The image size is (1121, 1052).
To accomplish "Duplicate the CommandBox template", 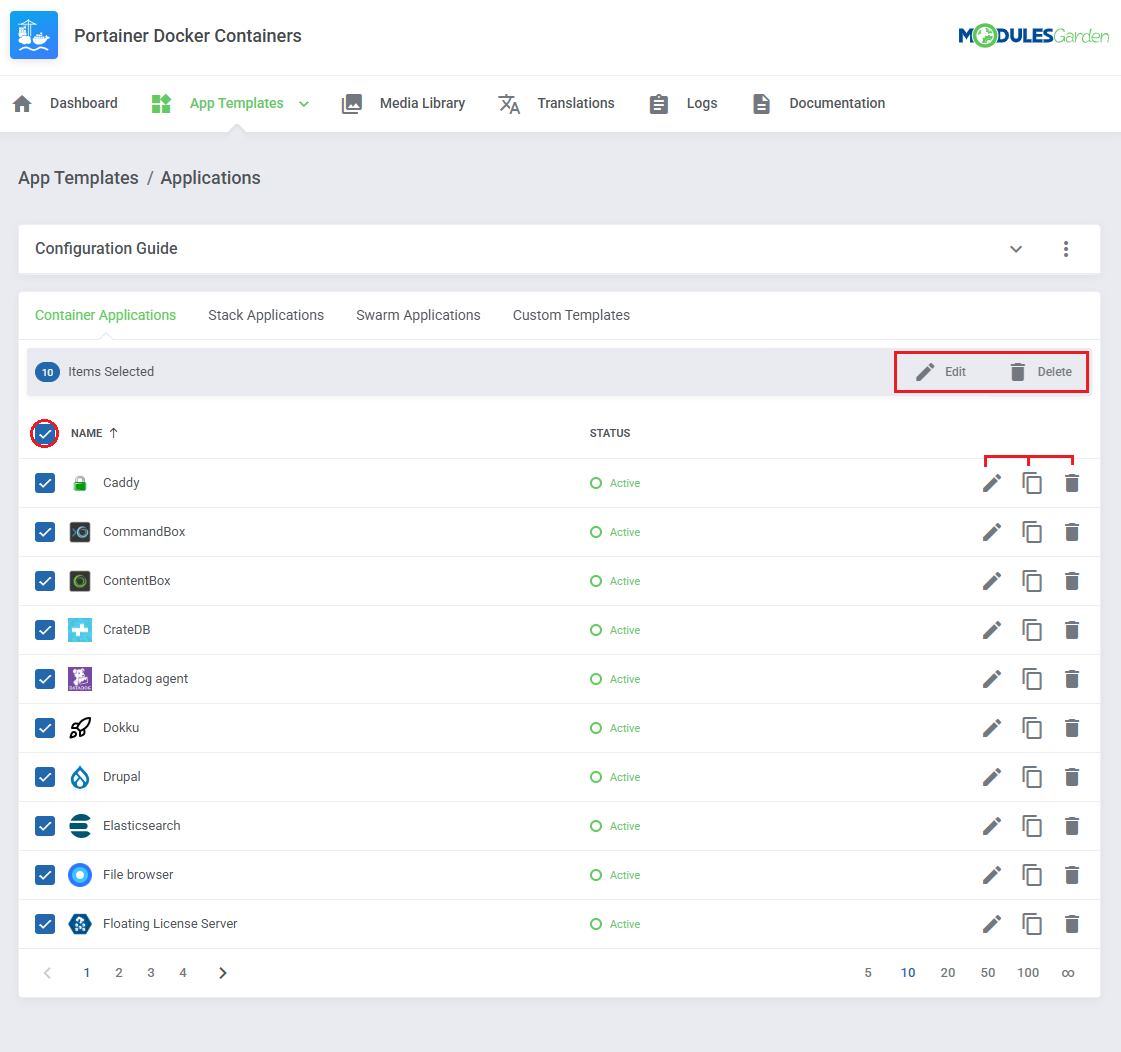I will (1032, 532).
